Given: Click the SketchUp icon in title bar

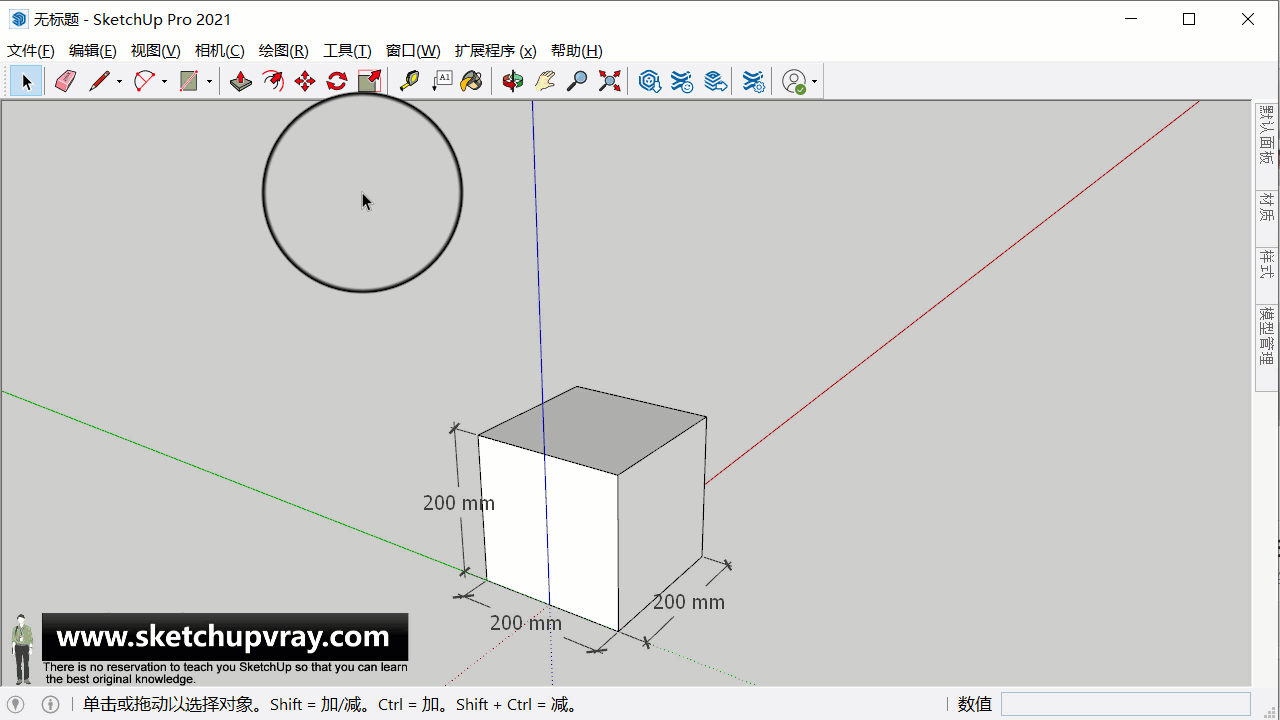Looking at the screenshot, I should coord(19,19).
